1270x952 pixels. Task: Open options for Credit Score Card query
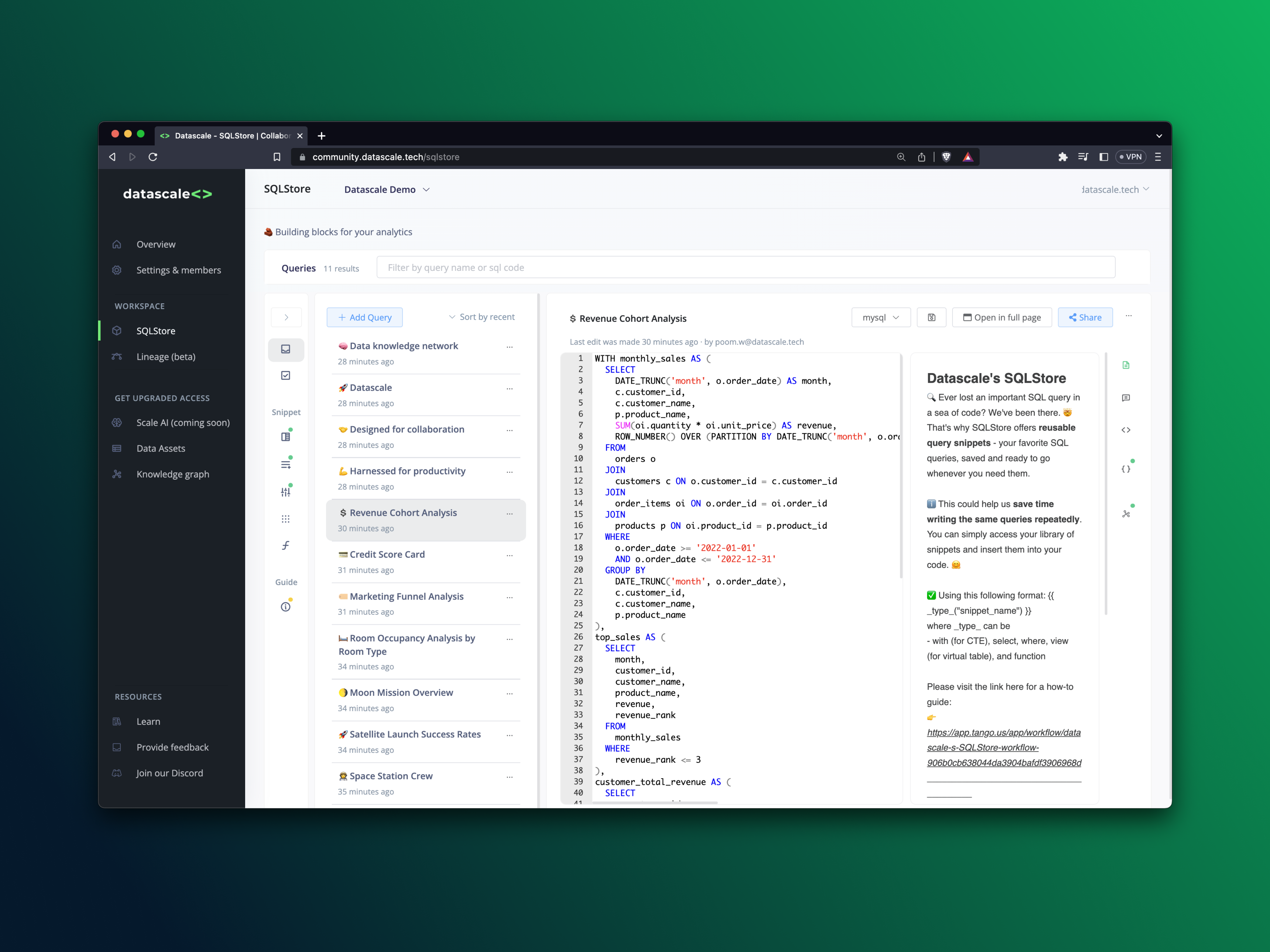click(x=509, y=555)
